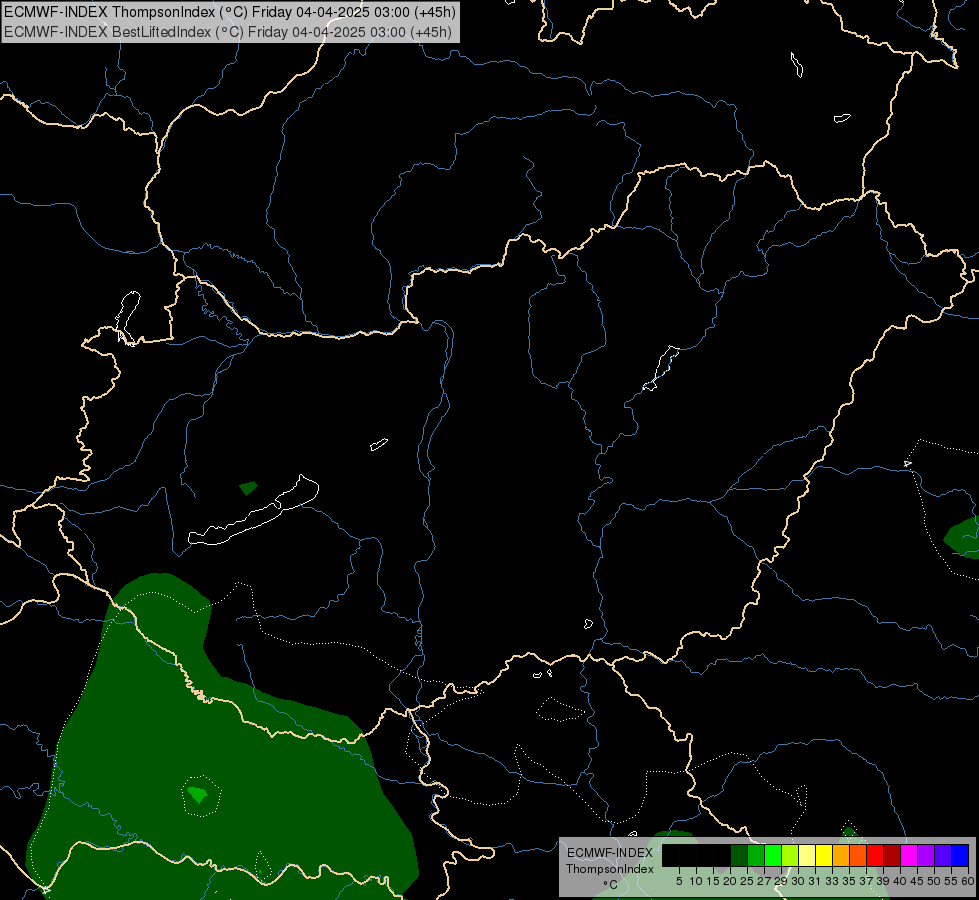This screenshot has width=979, height=900.
Task: Select the pale yellow 30–31 legend swatch
Action: tap(807, 855)
